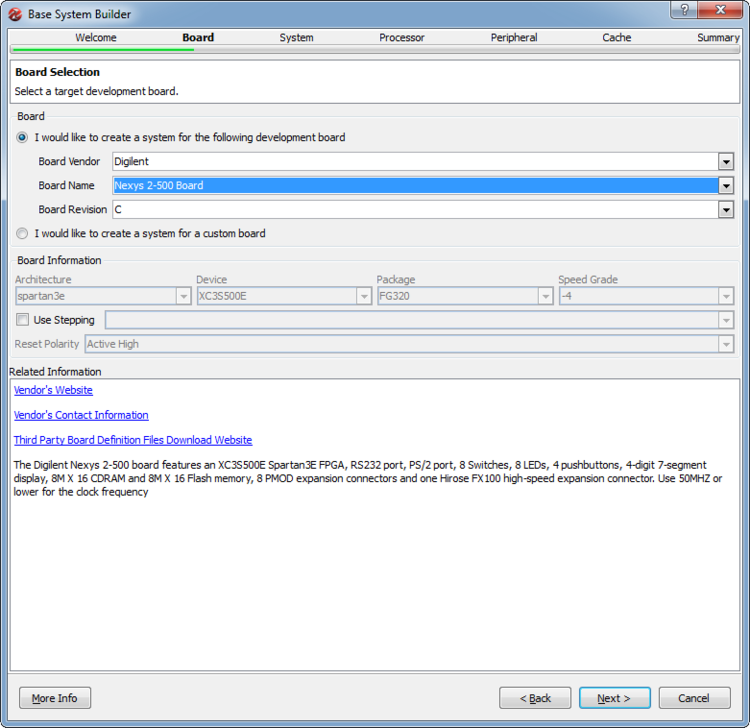Open the Reset Polarity dropdown
The height and width of the screenshot is (728, 750).
tap(726, 344)
